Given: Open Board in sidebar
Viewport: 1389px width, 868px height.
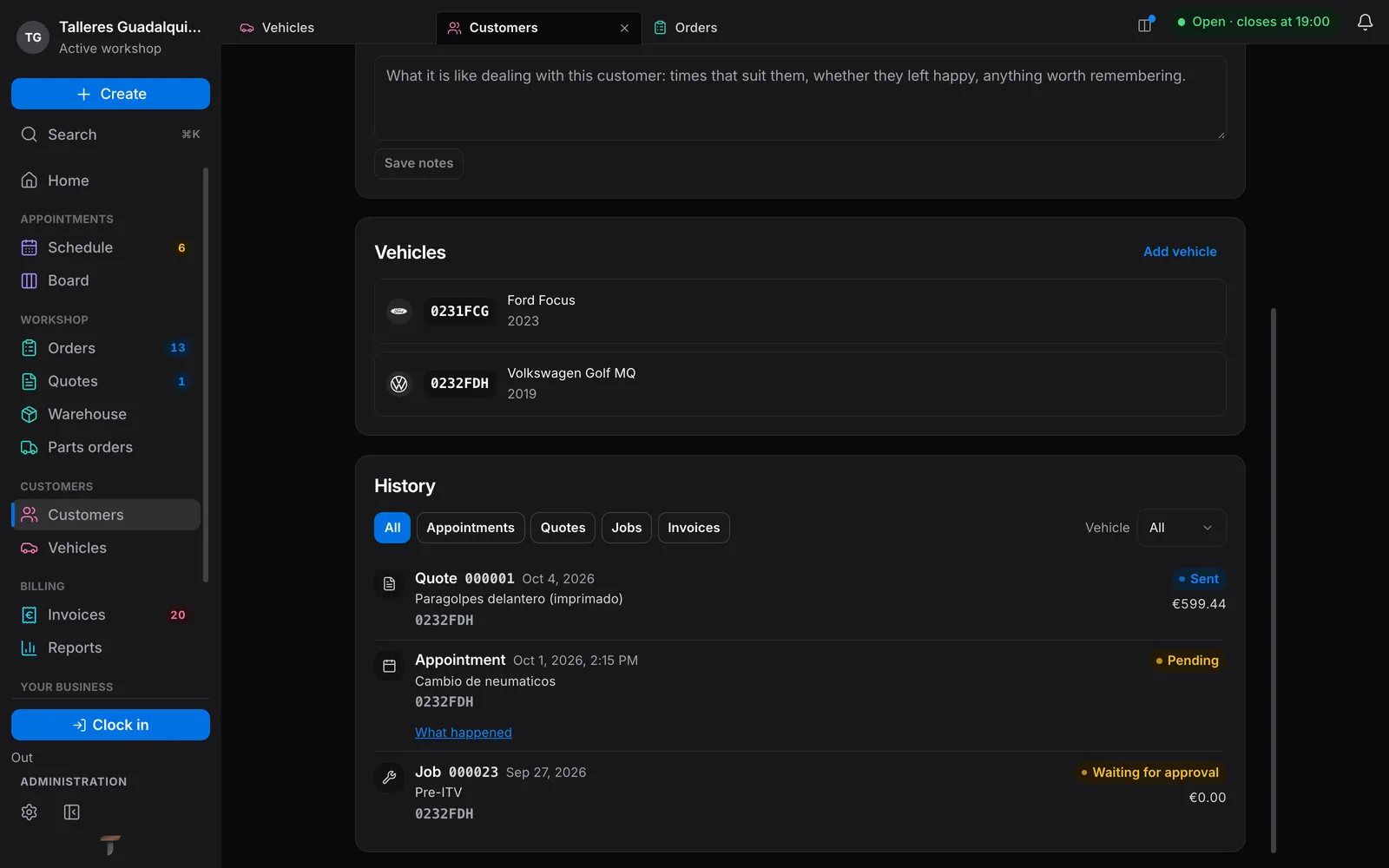Looking at the screenshot, I should click(106, 280).
